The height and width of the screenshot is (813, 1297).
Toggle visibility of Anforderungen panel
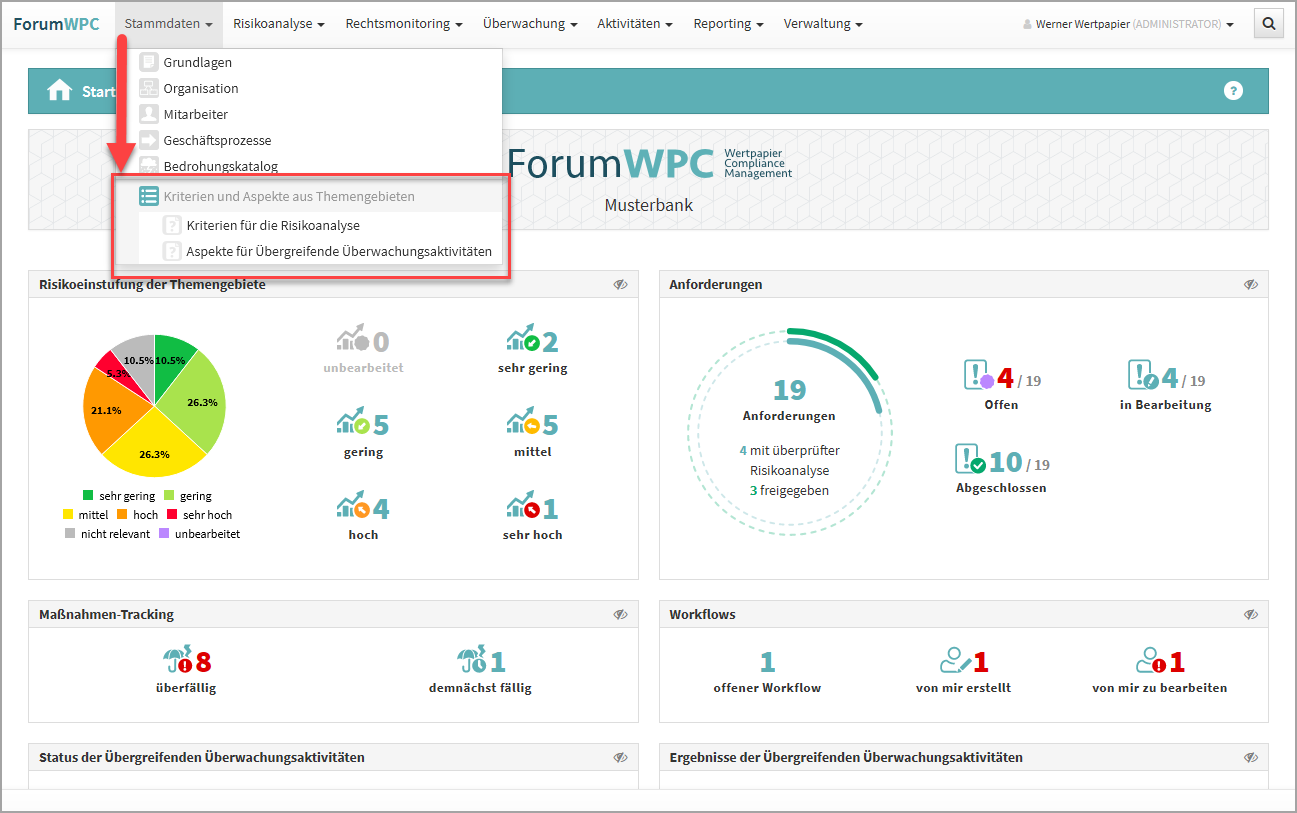point(1250,285)
